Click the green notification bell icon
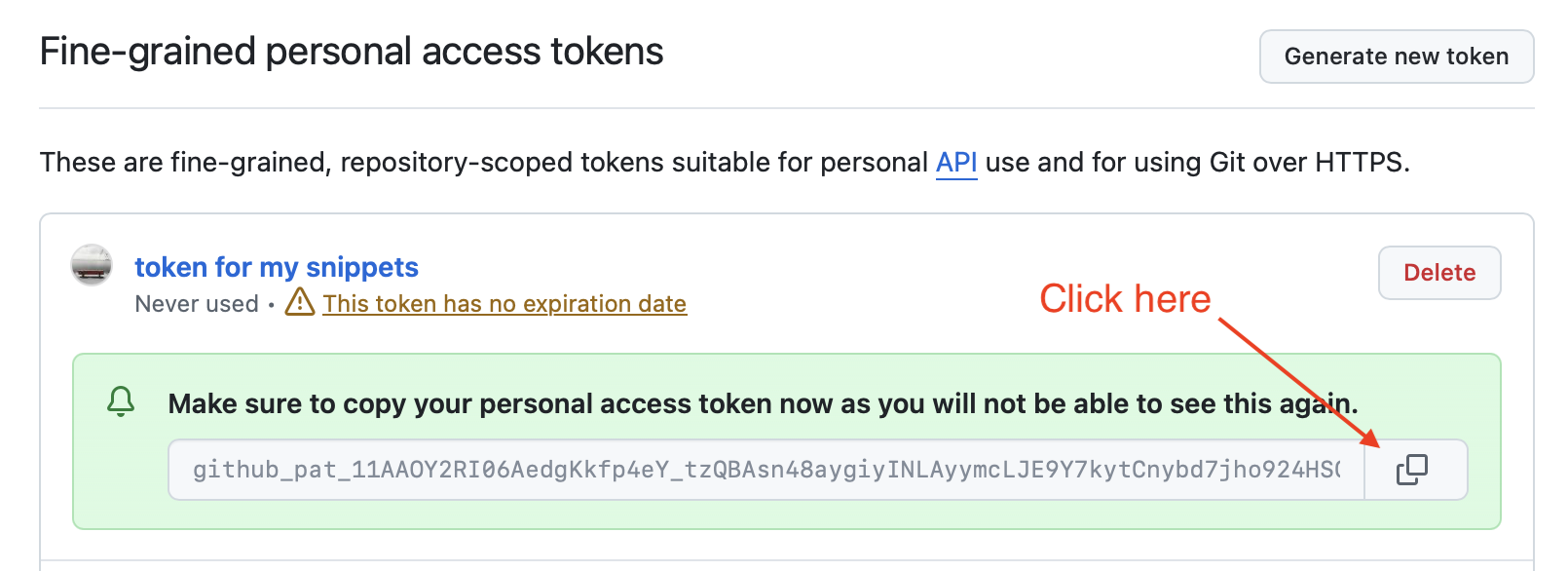 coord(121,401)
